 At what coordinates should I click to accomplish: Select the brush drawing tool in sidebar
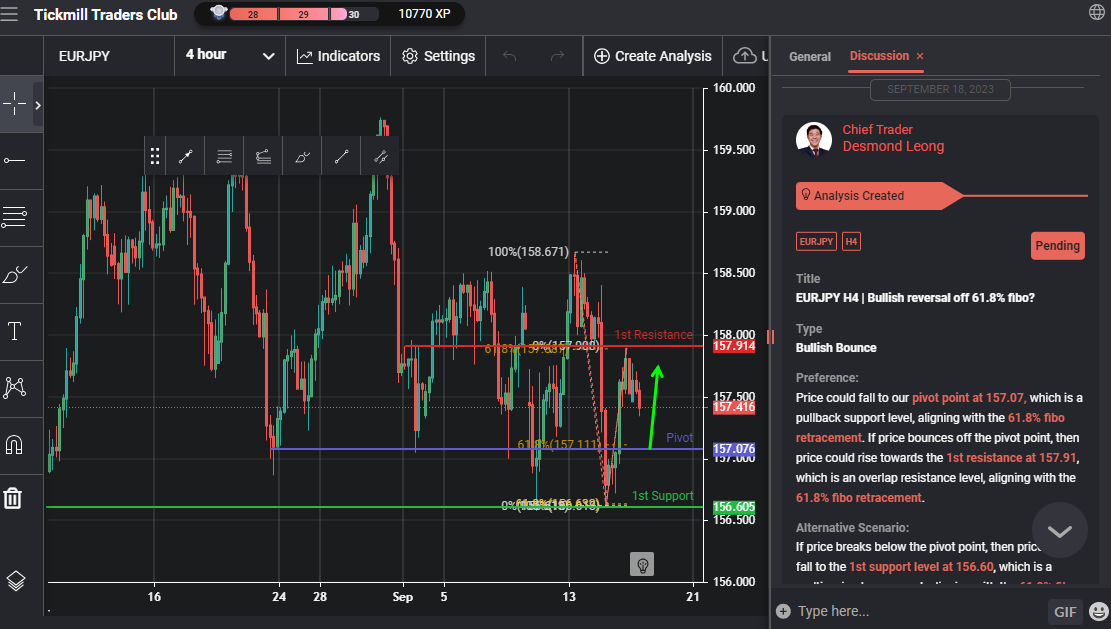pos(15,274)
